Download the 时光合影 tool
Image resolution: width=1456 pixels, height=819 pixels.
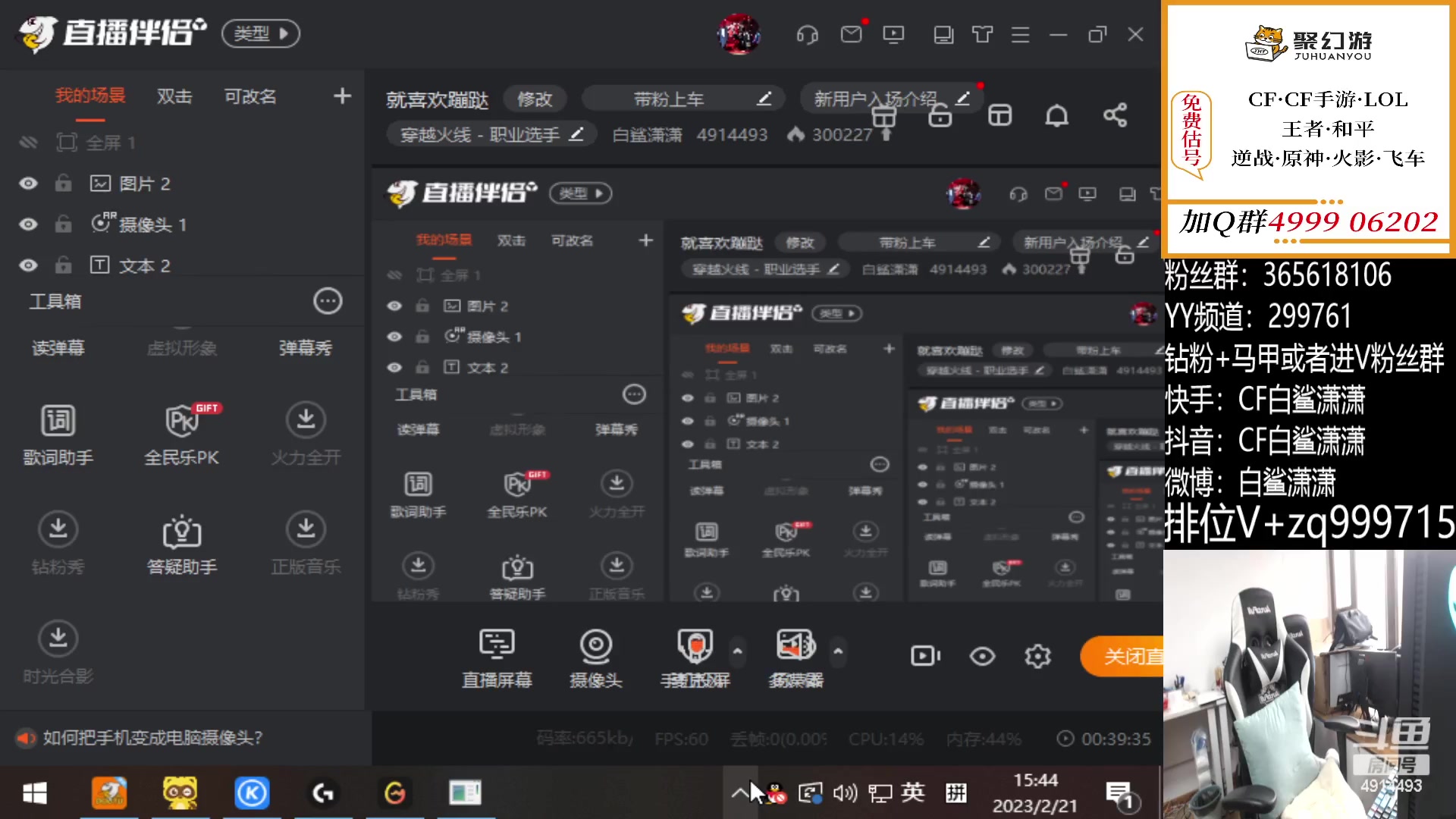pyautogui.click(x=58, y=653)
